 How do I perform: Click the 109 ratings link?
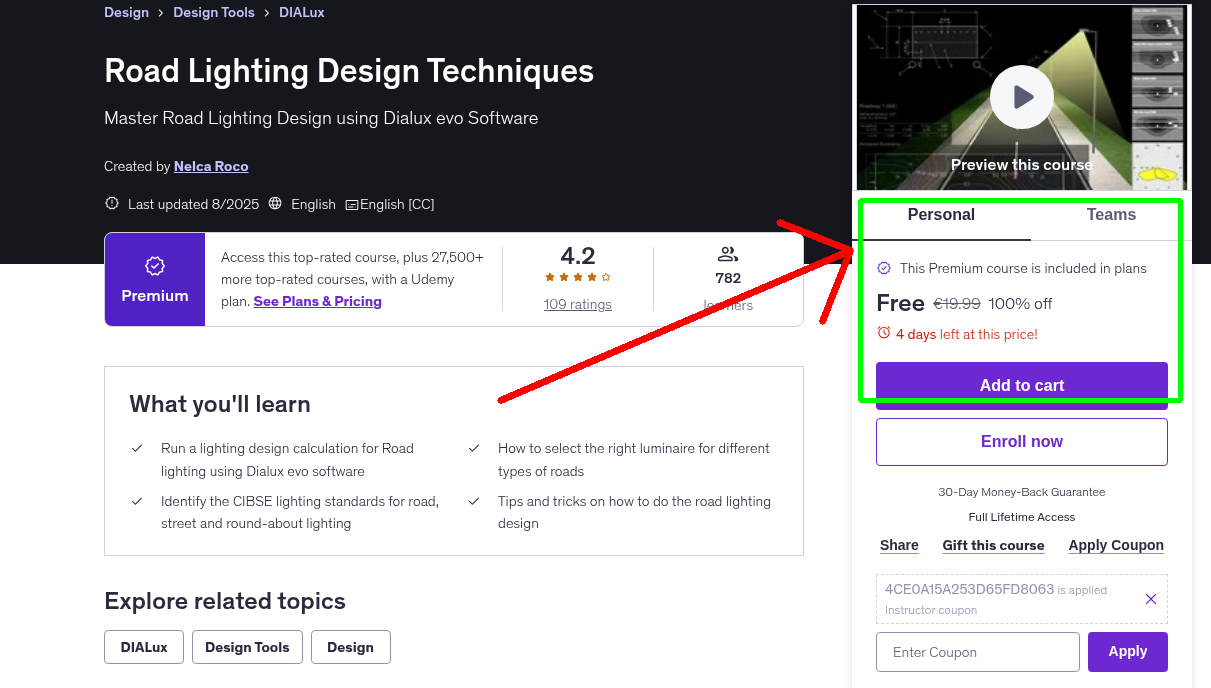(577, 304)
